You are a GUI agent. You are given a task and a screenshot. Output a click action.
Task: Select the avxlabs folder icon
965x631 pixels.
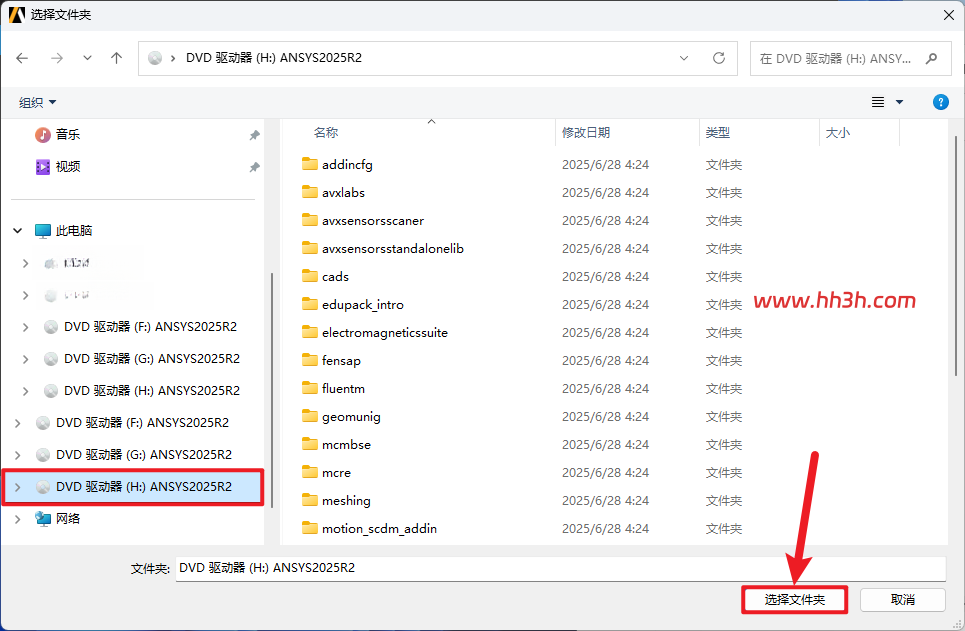[310, 192]
